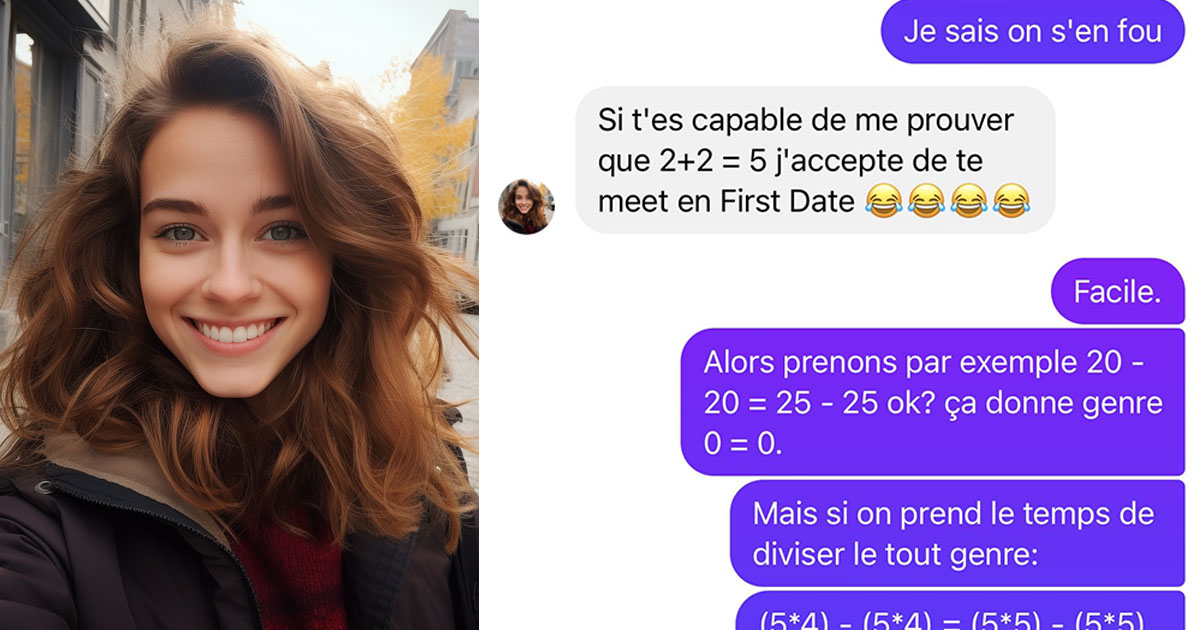Select the "Alors prenons par exemple" message
The width and height of the screenshot is (1200, 630).
(933, 402)
